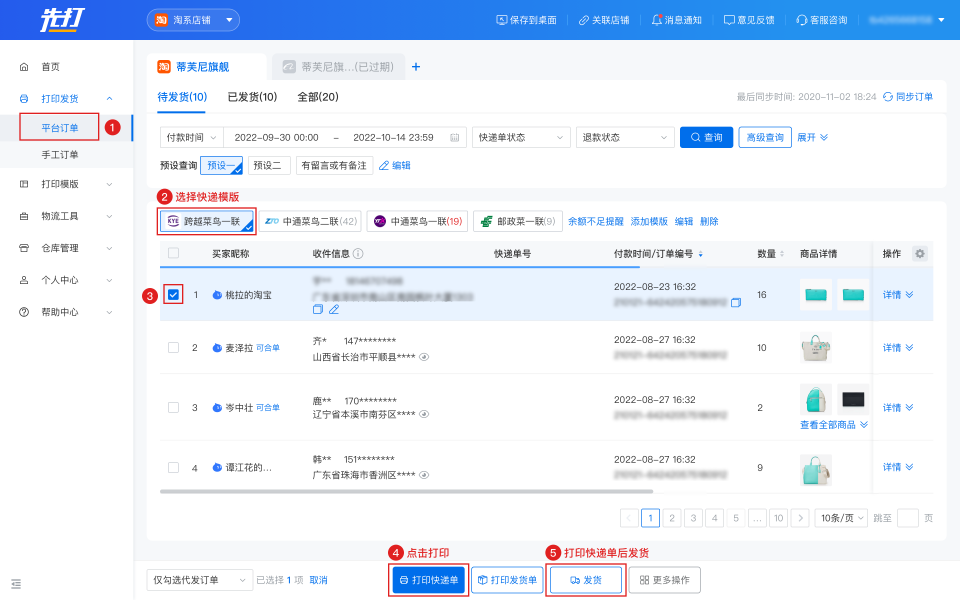Open 消息通知 bell in top bar
This screenshot has width=960, height=600.
point(676,20)
